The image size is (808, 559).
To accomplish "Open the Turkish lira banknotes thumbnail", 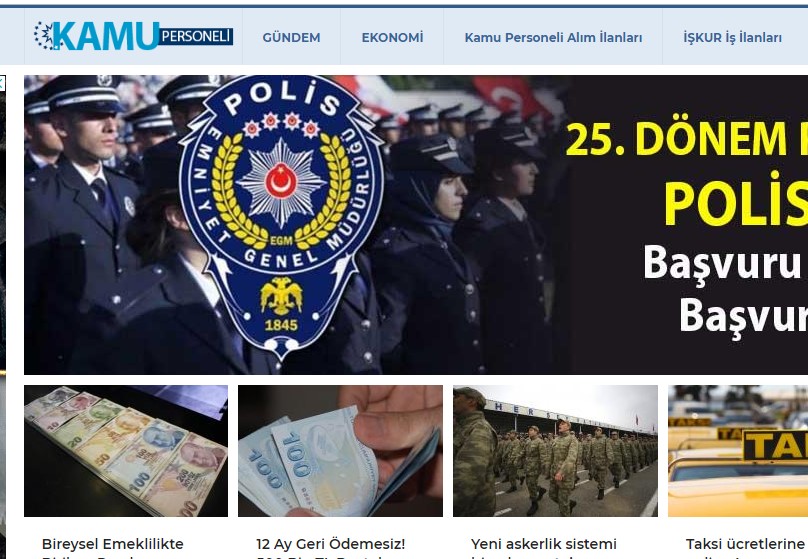I will click(126, 451).
